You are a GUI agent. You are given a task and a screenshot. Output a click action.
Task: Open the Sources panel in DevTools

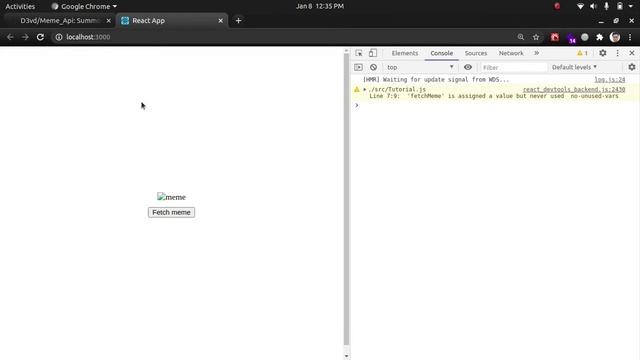[476, 53]
